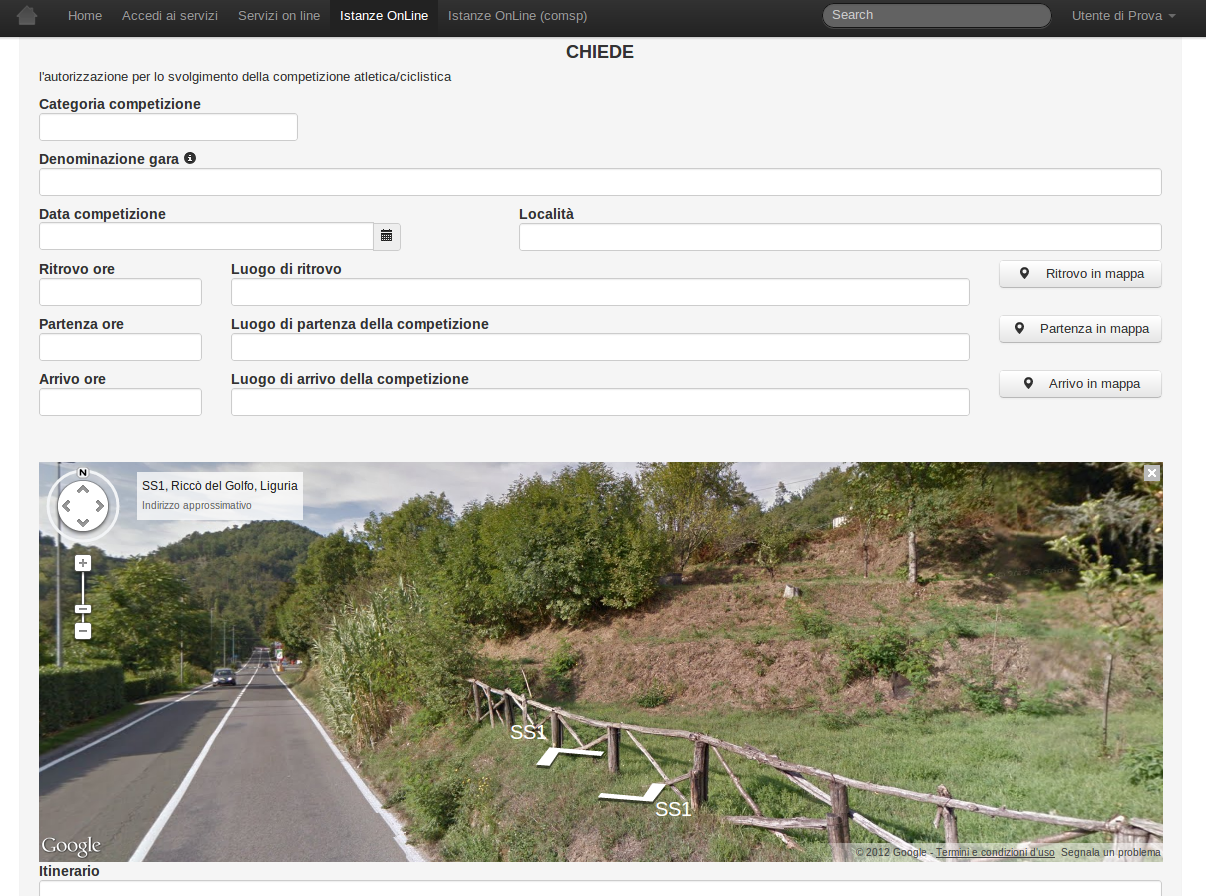Image resolution: width=1206 pixels, height=896 pixels.
Task: Open the Termini e condizioni d'uso link
Action: tap(994, 852)
